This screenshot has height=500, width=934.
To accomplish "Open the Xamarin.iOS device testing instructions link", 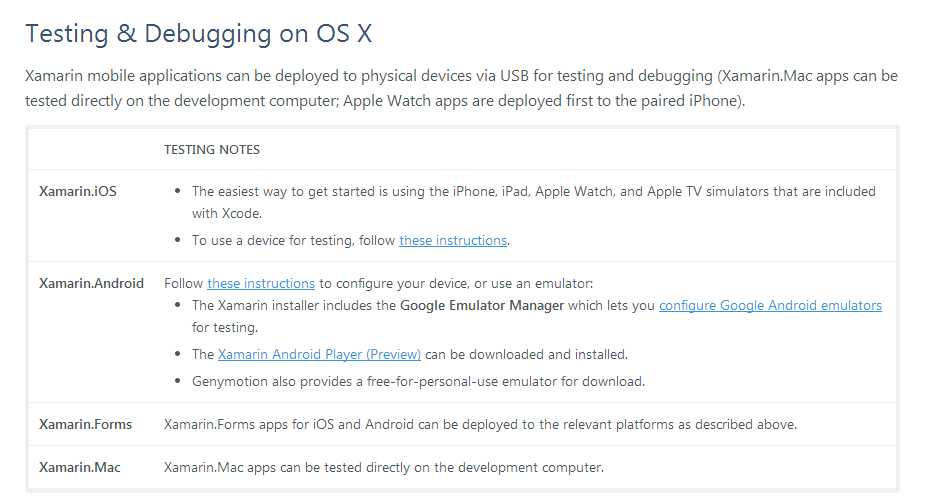I will click(453, 240).
